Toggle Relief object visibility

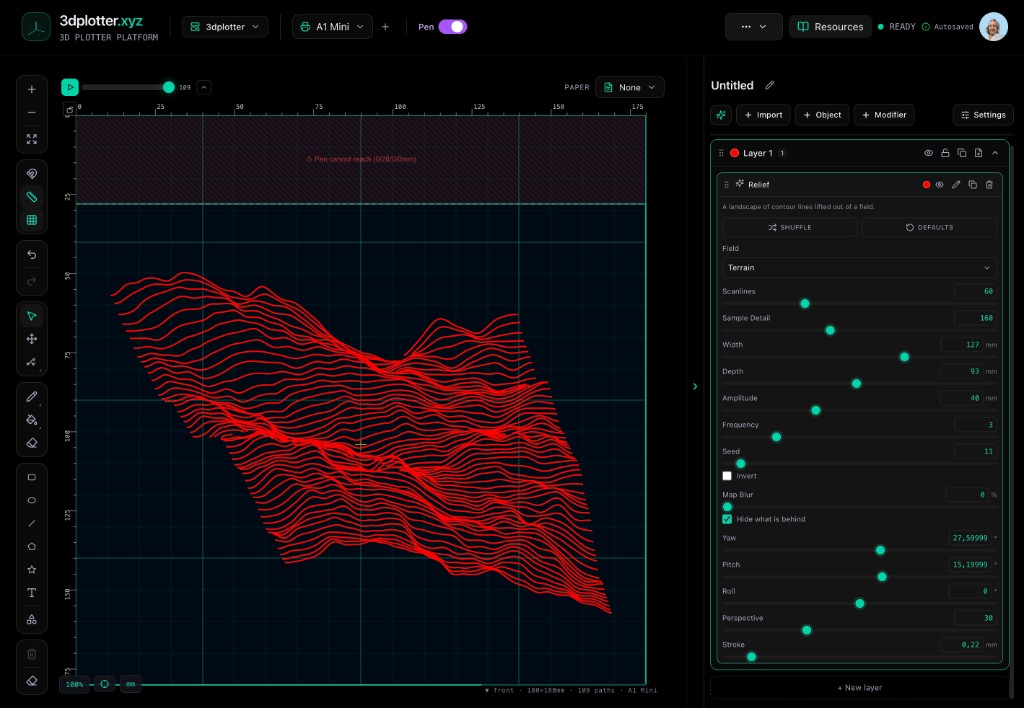coord(939,185)
